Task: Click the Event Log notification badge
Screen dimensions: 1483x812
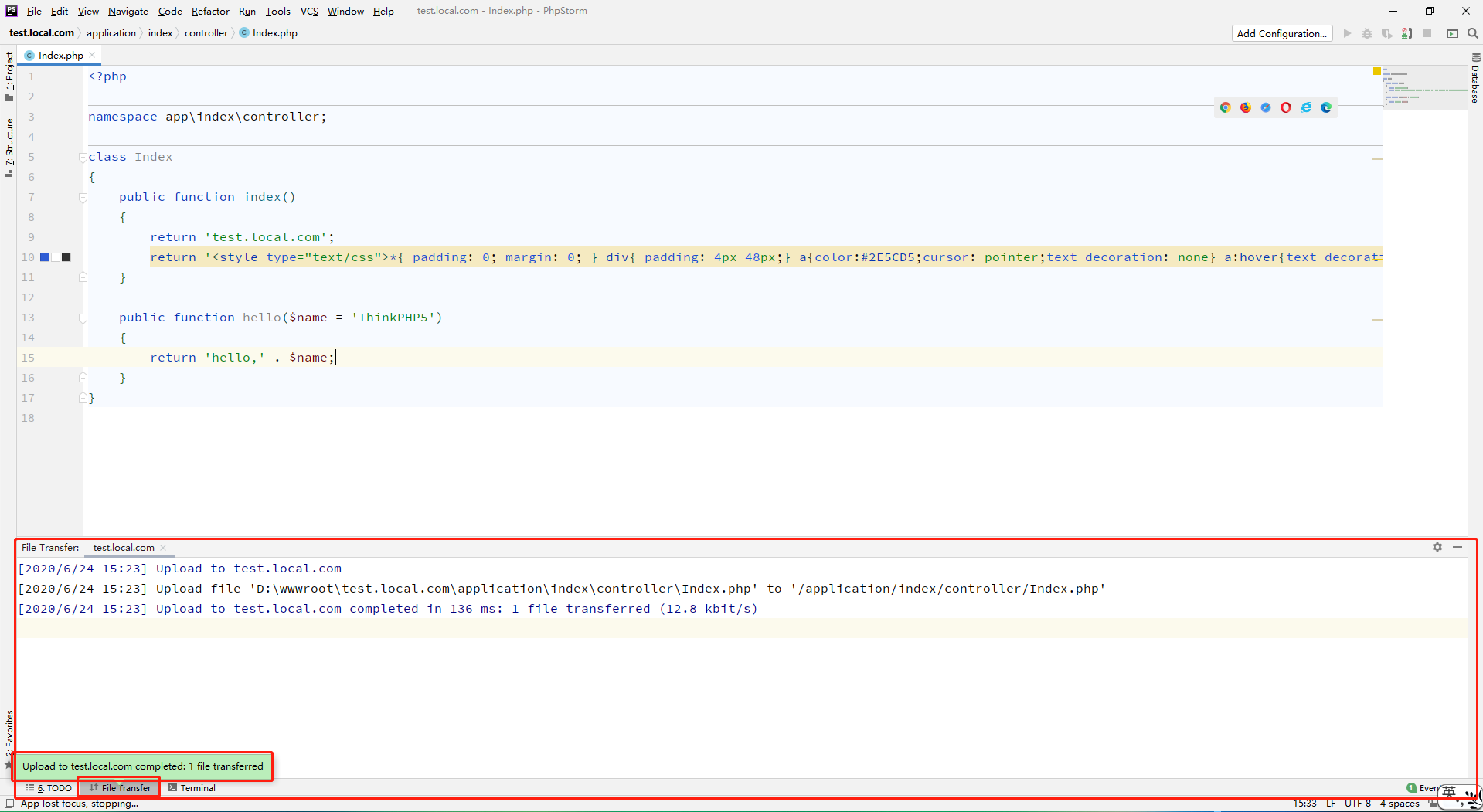Action: pyautogui.click(x=1412, y=788)
